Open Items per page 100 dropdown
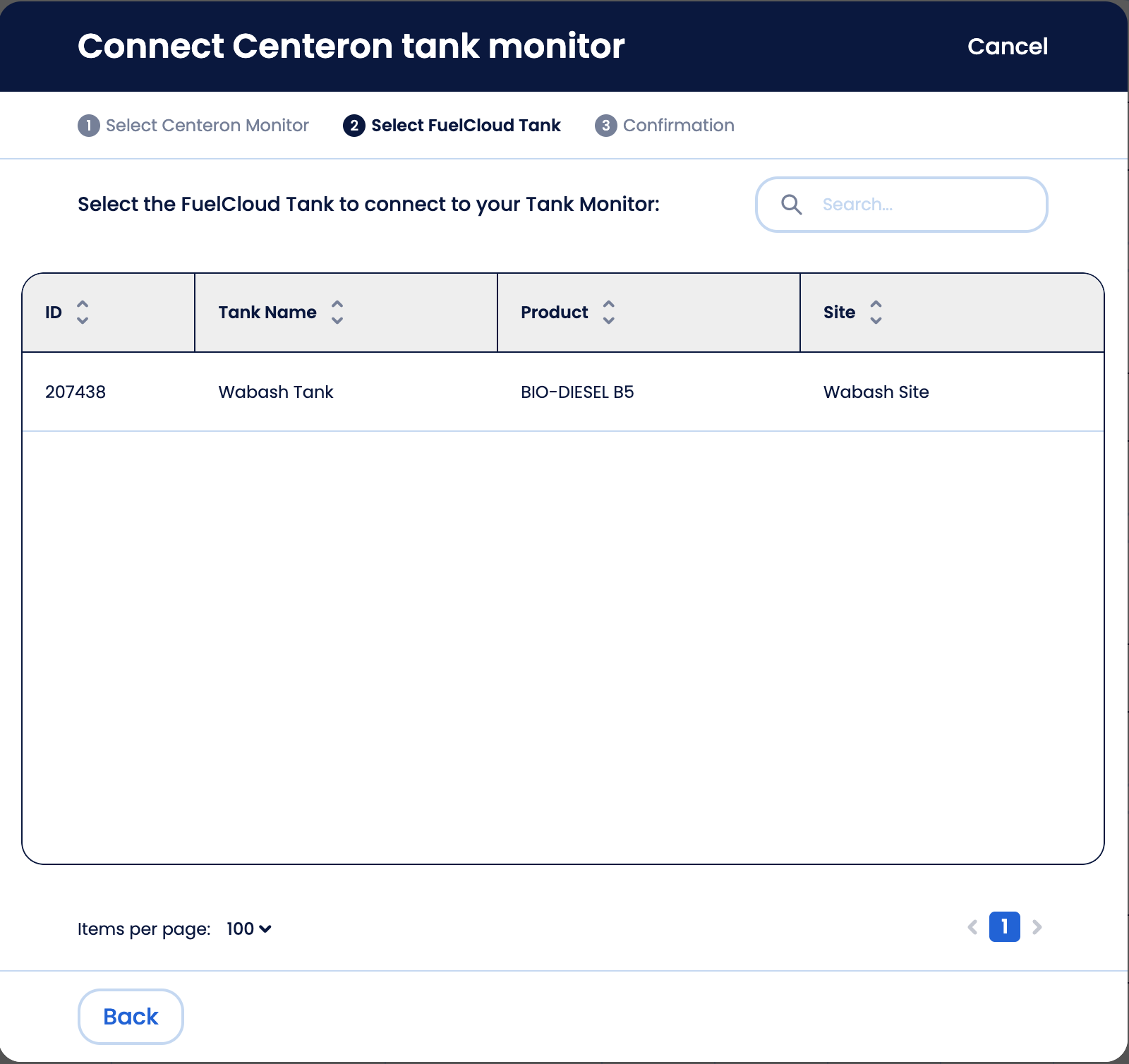The image size is (1129, 1064). coord(249,929)
